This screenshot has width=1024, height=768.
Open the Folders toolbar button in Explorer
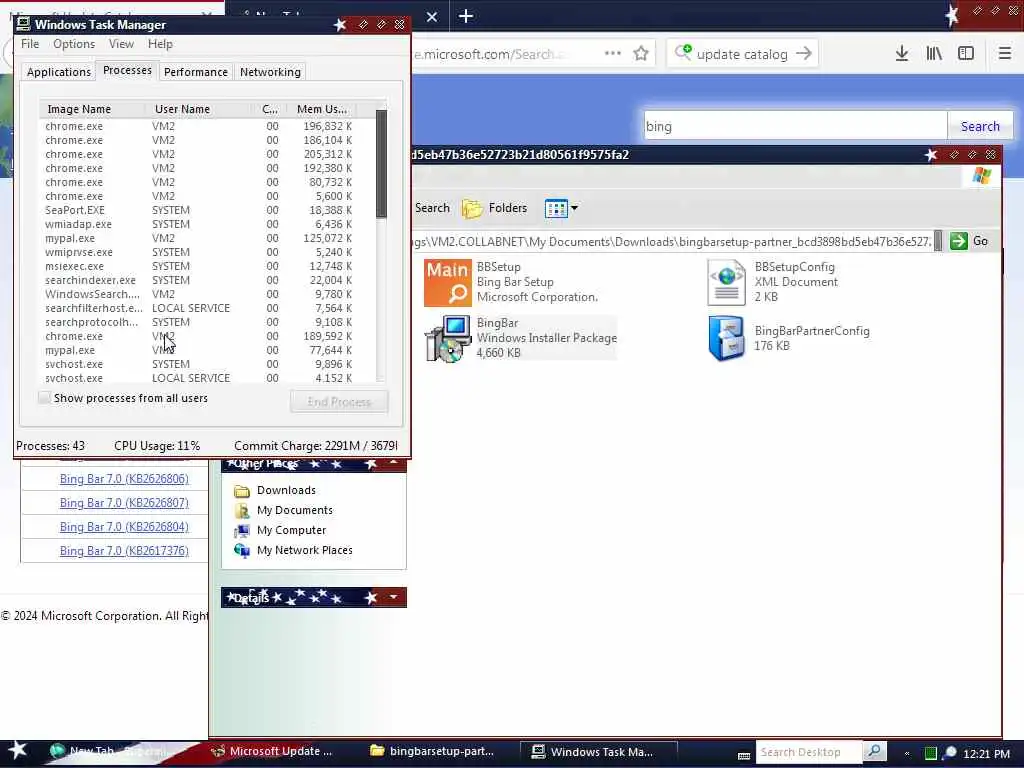(494, 208)
